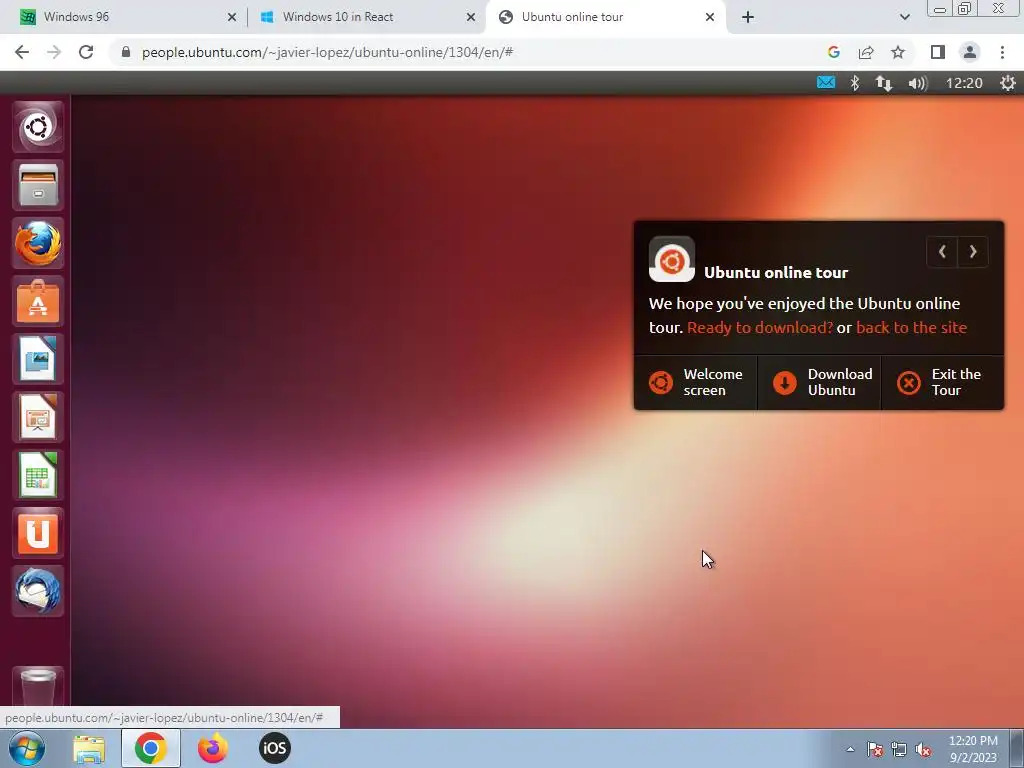Close the Windows 10 in React tab
This screenshot has height=768, width=1024.
point(471,17)
